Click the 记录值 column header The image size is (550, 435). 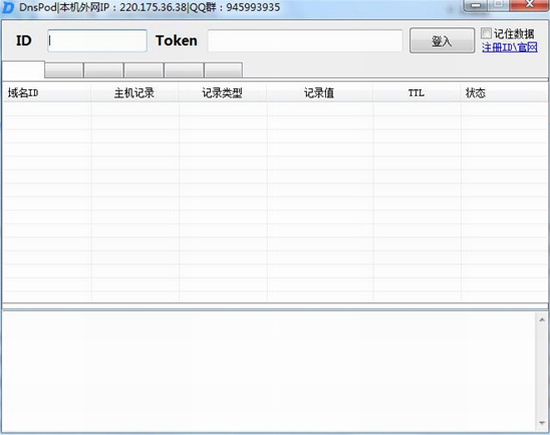click(320, 93)
